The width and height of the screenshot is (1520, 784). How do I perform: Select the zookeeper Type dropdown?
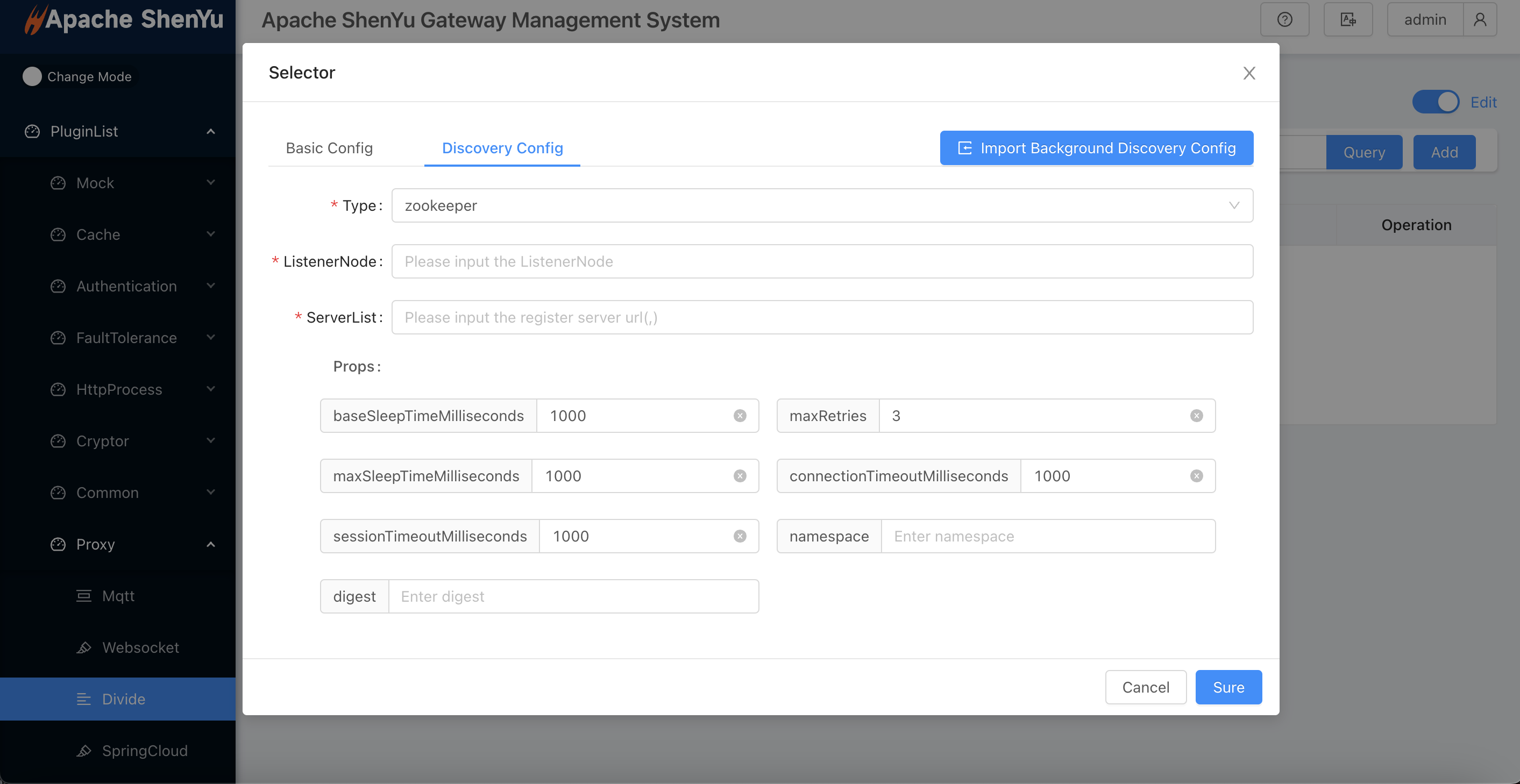pyautogui.click(x=822, y=205)
